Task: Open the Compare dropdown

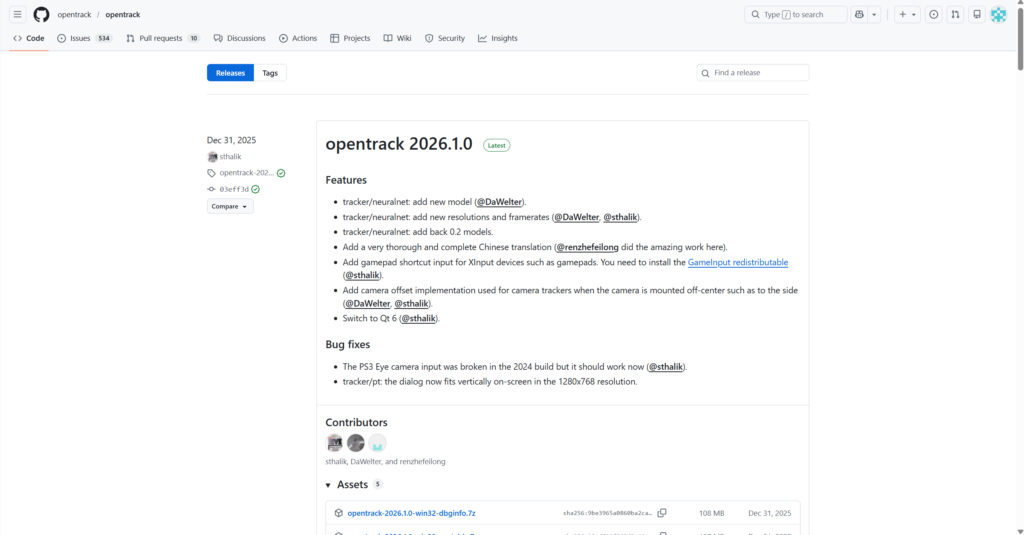Action: [x=230, y=206]
